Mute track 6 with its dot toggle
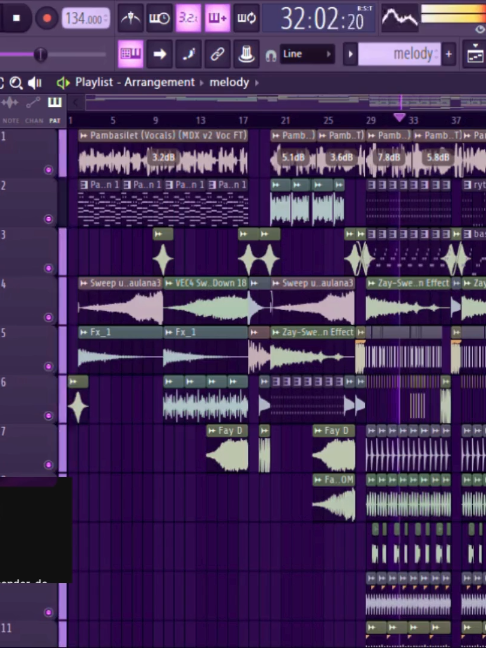Image resolution: width=486 pixels, height=648 pixels. (49, 415)
